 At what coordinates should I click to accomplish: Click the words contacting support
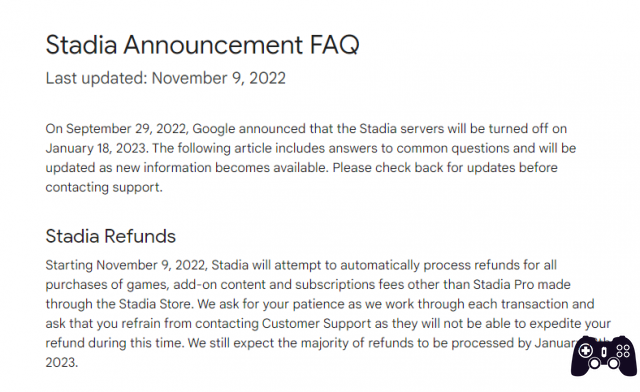pos(104,187)
